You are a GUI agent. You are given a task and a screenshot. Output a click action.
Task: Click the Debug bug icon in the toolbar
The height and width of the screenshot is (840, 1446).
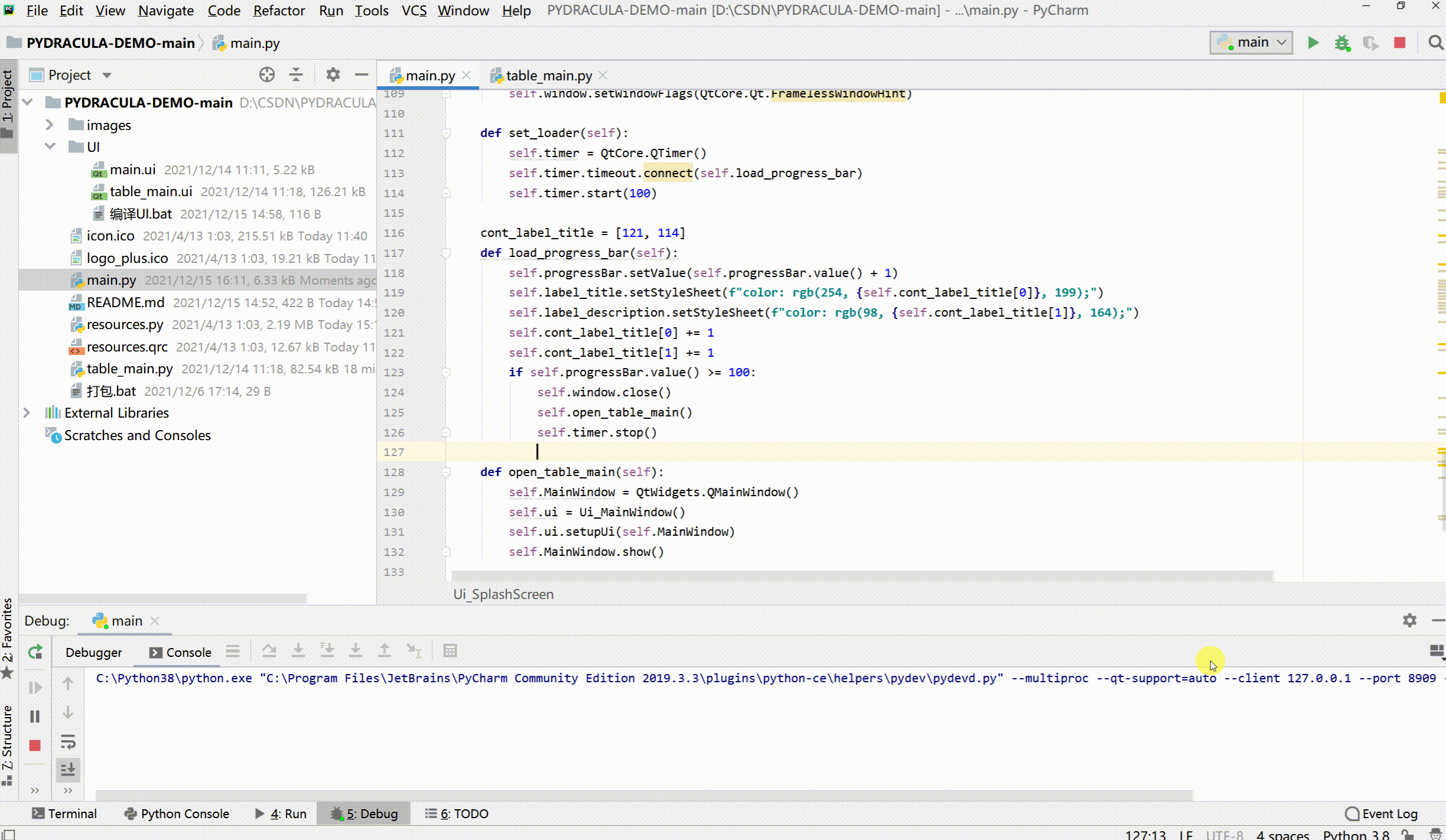tap(1342, 43)
